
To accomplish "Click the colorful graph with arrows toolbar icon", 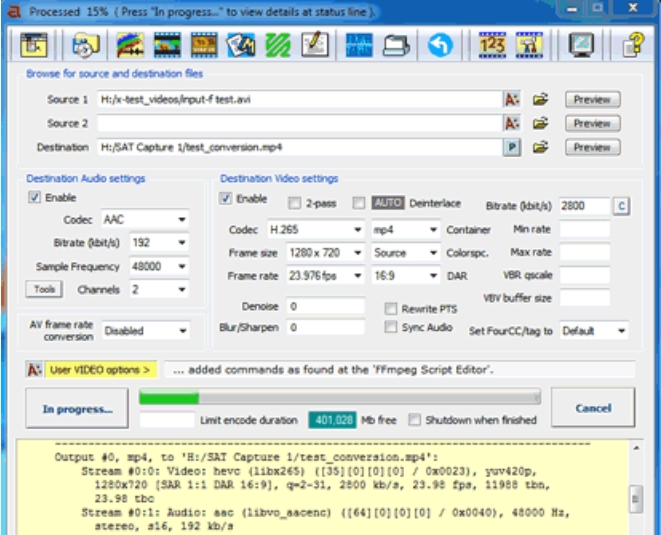I will [x=130, y=45].
